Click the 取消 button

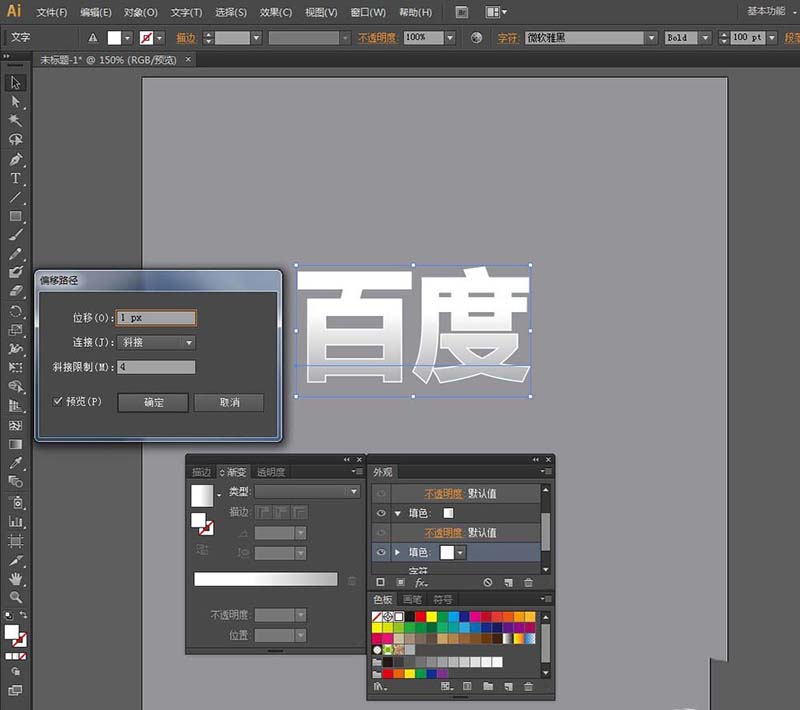[x=229, y=402]
